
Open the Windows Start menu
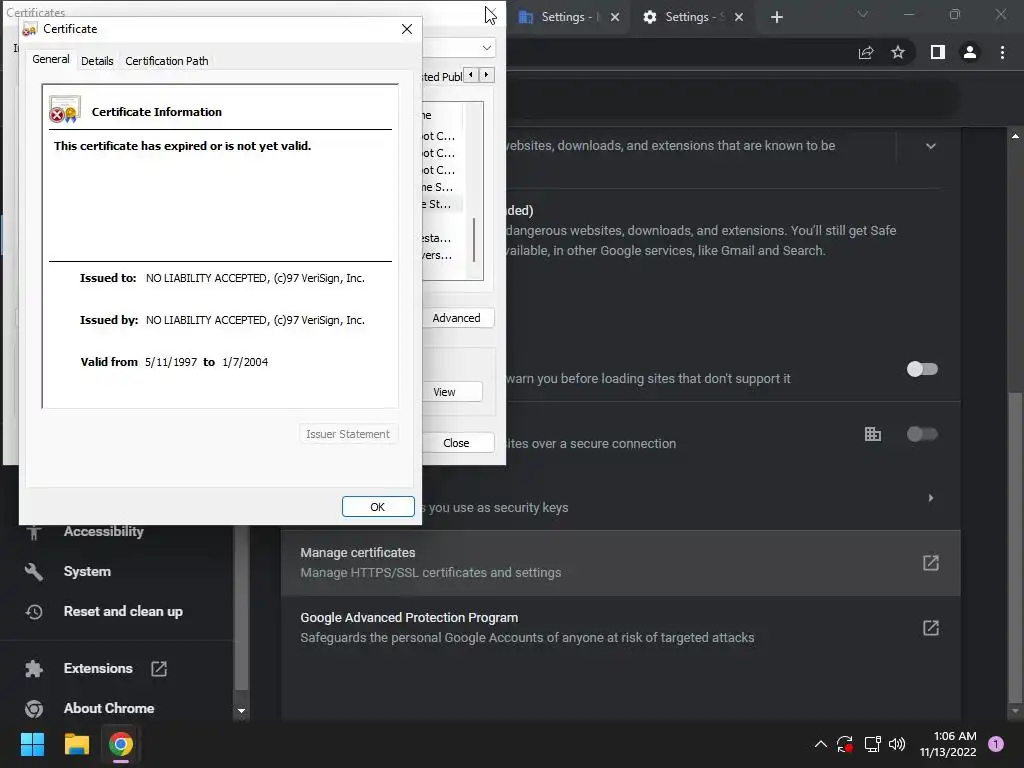click(x=32, y=744)
